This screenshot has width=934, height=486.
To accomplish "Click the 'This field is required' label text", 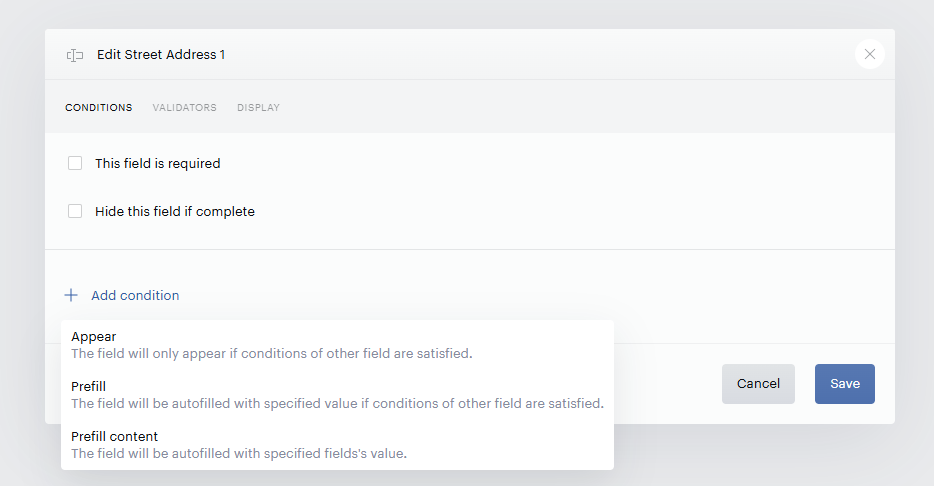I will (158, 163).
